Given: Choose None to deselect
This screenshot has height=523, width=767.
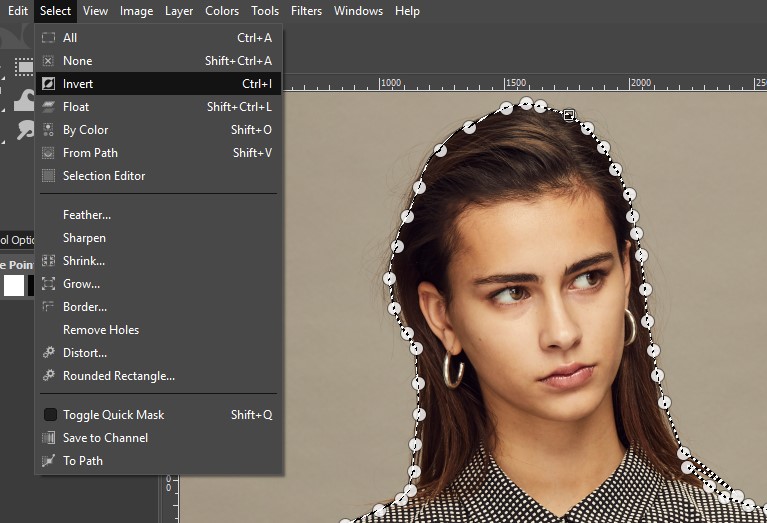Looking at the screenshot, I should coord(158,61).
